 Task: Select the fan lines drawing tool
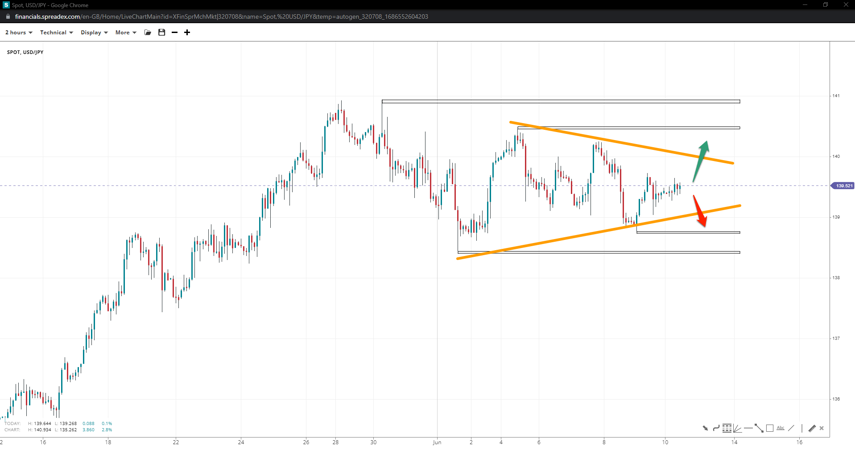737,428
